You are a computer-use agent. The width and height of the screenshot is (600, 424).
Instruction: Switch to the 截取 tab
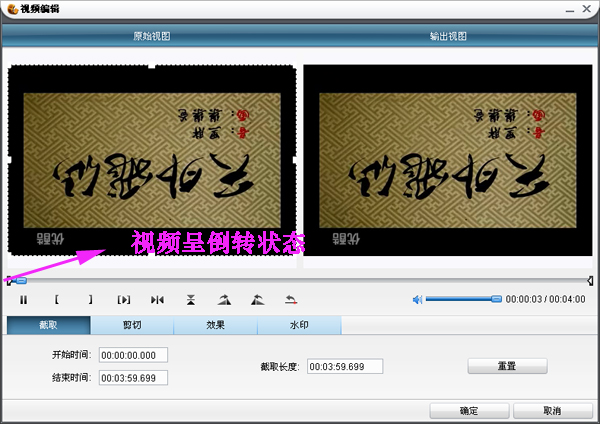[48, 325]
